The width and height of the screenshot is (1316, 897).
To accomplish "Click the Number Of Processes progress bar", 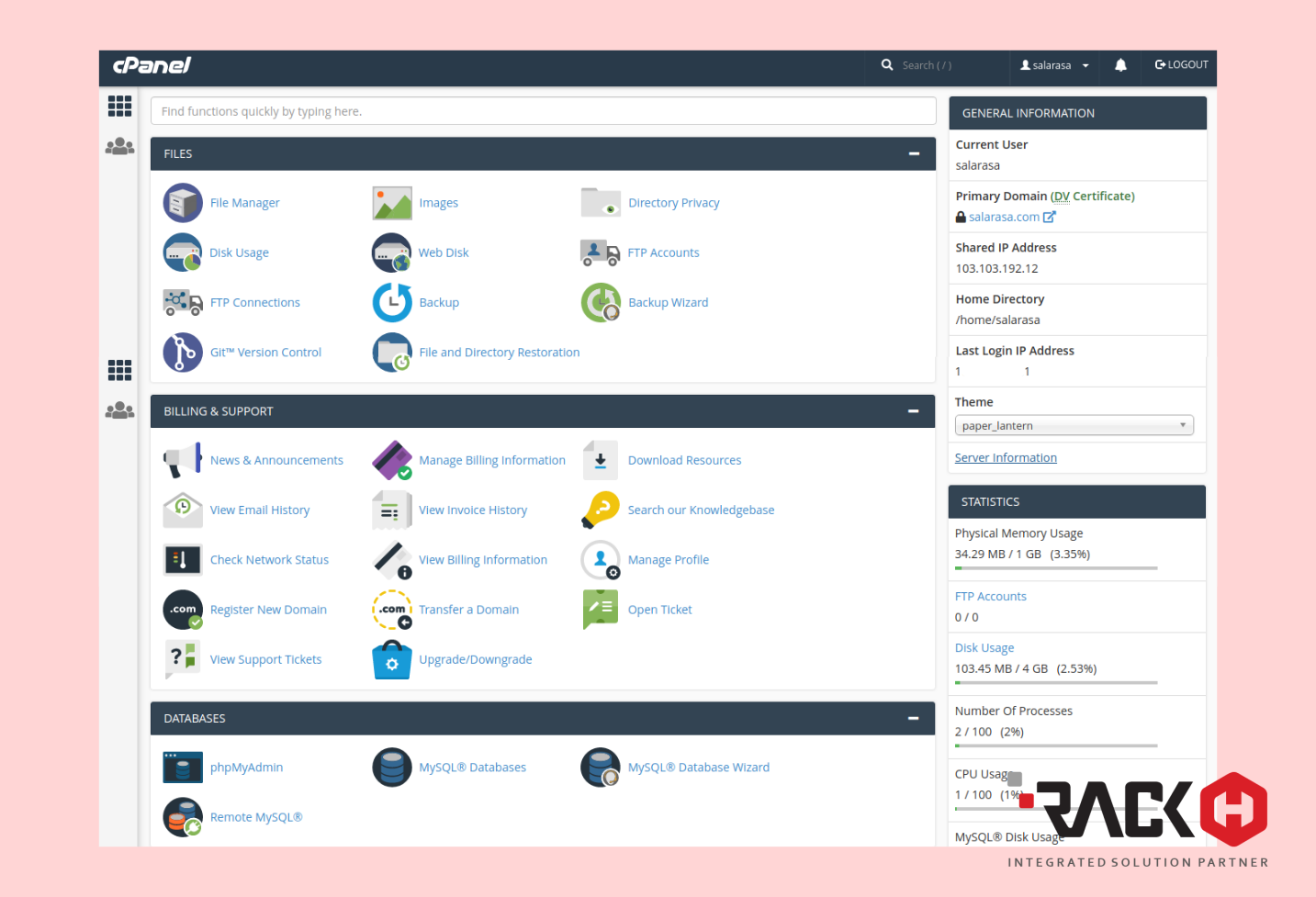I will 1056,746.
